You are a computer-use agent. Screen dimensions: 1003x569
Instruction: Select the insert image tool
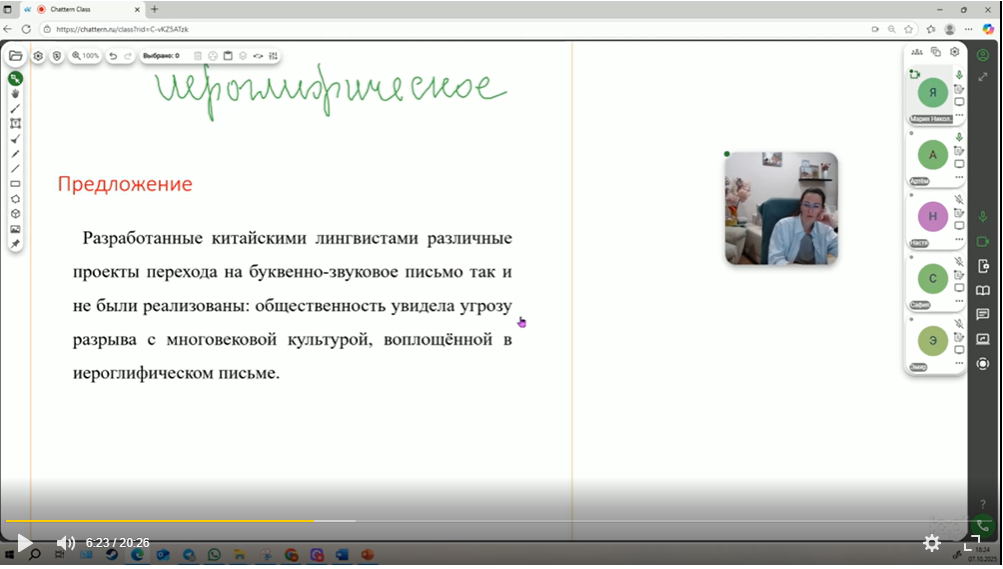tap(15, 229)
